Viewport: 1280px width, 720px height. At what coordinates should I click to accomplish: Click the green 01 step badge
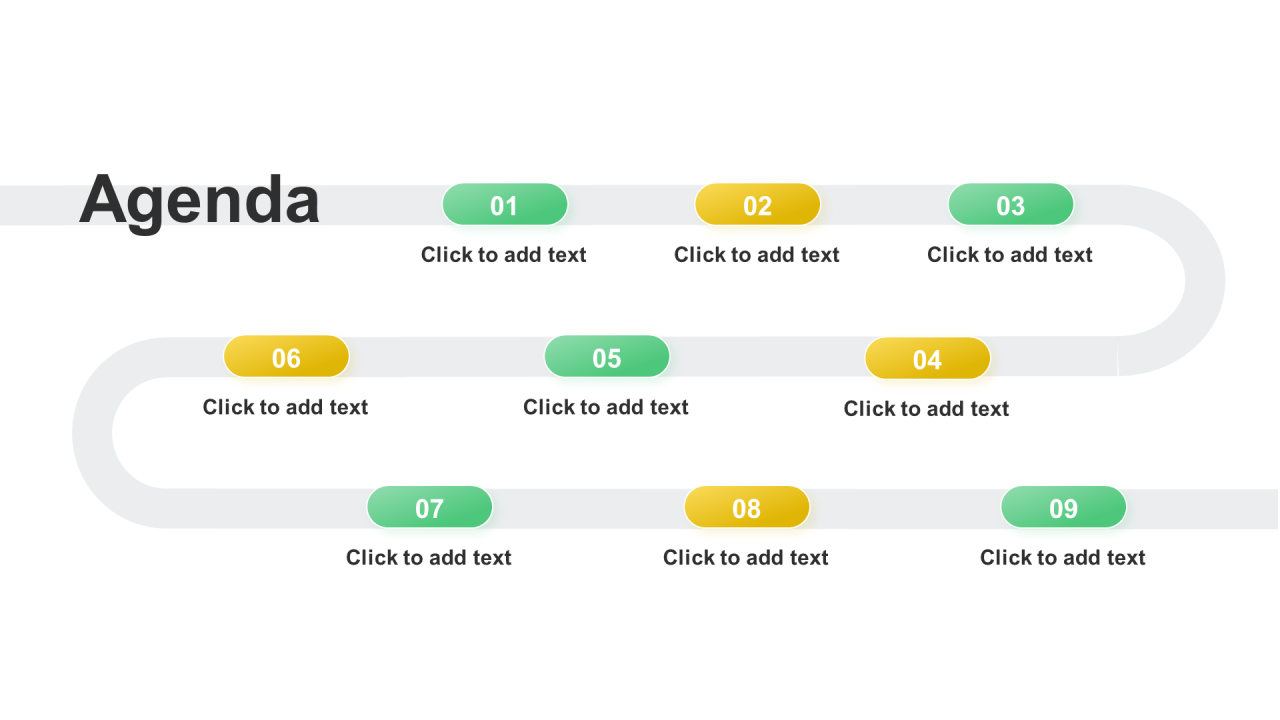pyautogui.click(x=505, y=205)
